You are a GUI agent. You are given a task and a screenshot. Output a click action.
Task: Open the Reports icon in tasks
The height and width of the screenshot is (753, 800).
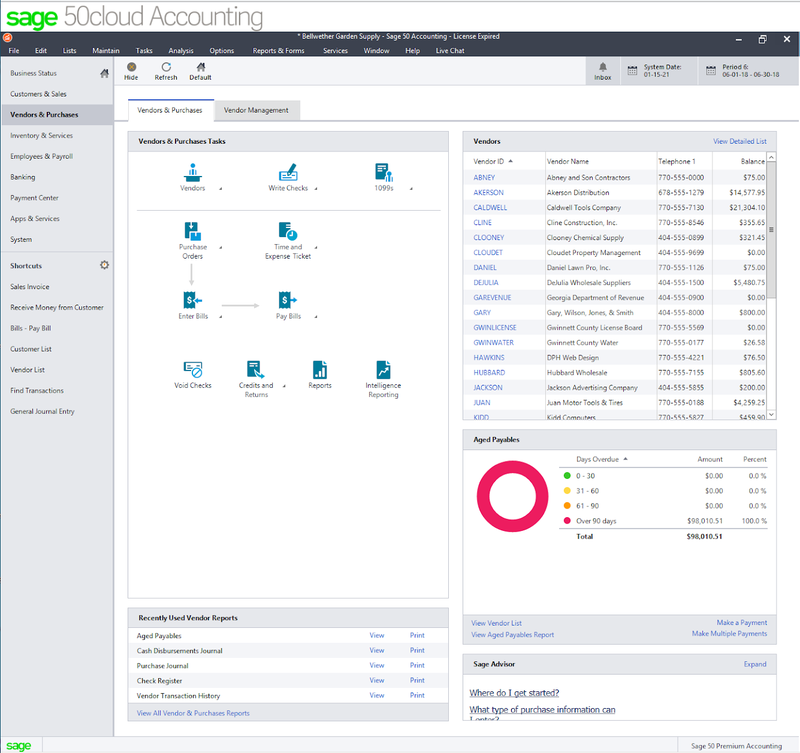(320, 369)
